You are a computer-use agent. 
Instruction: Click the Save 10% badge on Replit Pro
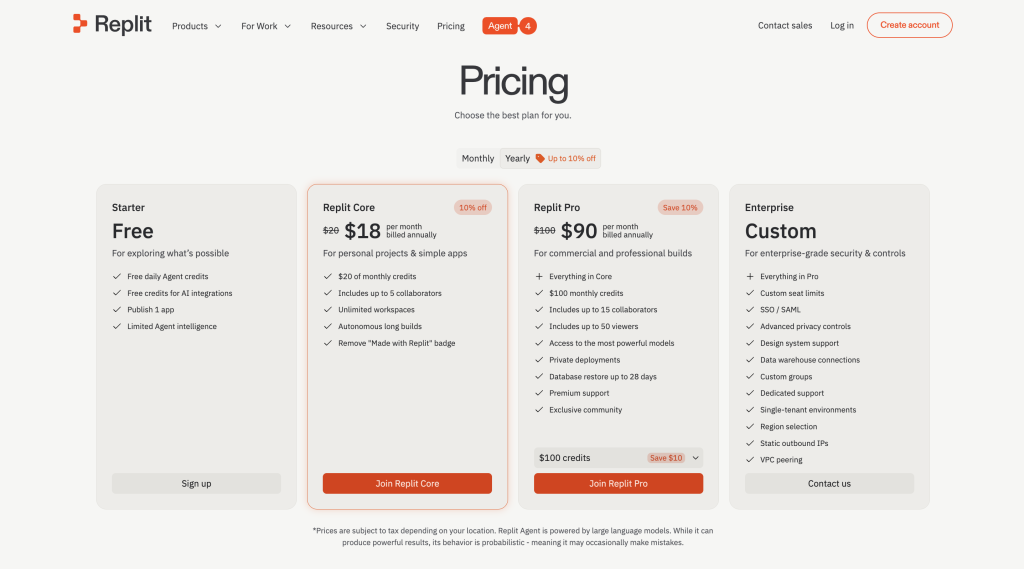tap(680, 207)
